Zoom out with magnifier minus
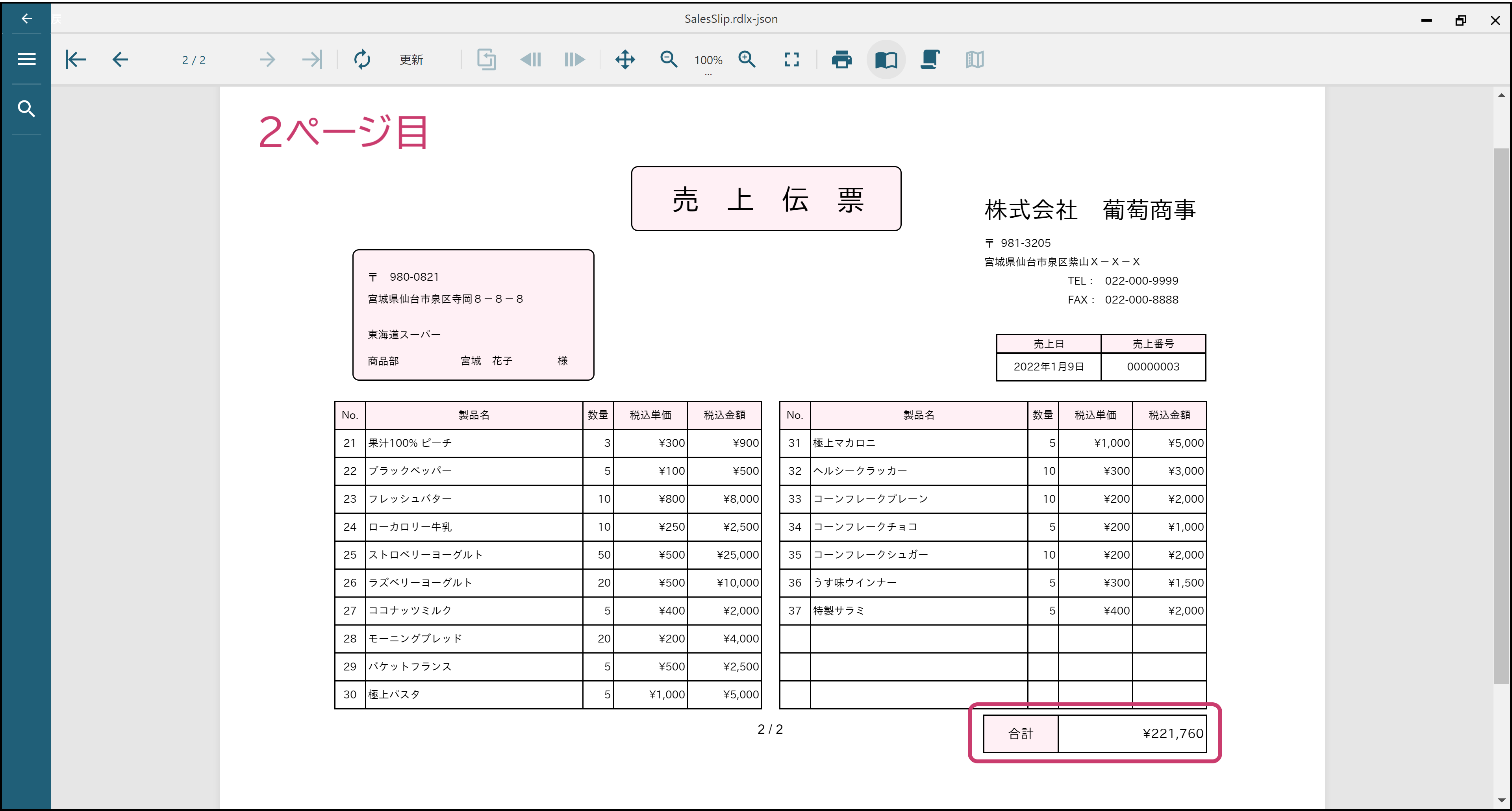1512x811 pixels. pos(669,59)
